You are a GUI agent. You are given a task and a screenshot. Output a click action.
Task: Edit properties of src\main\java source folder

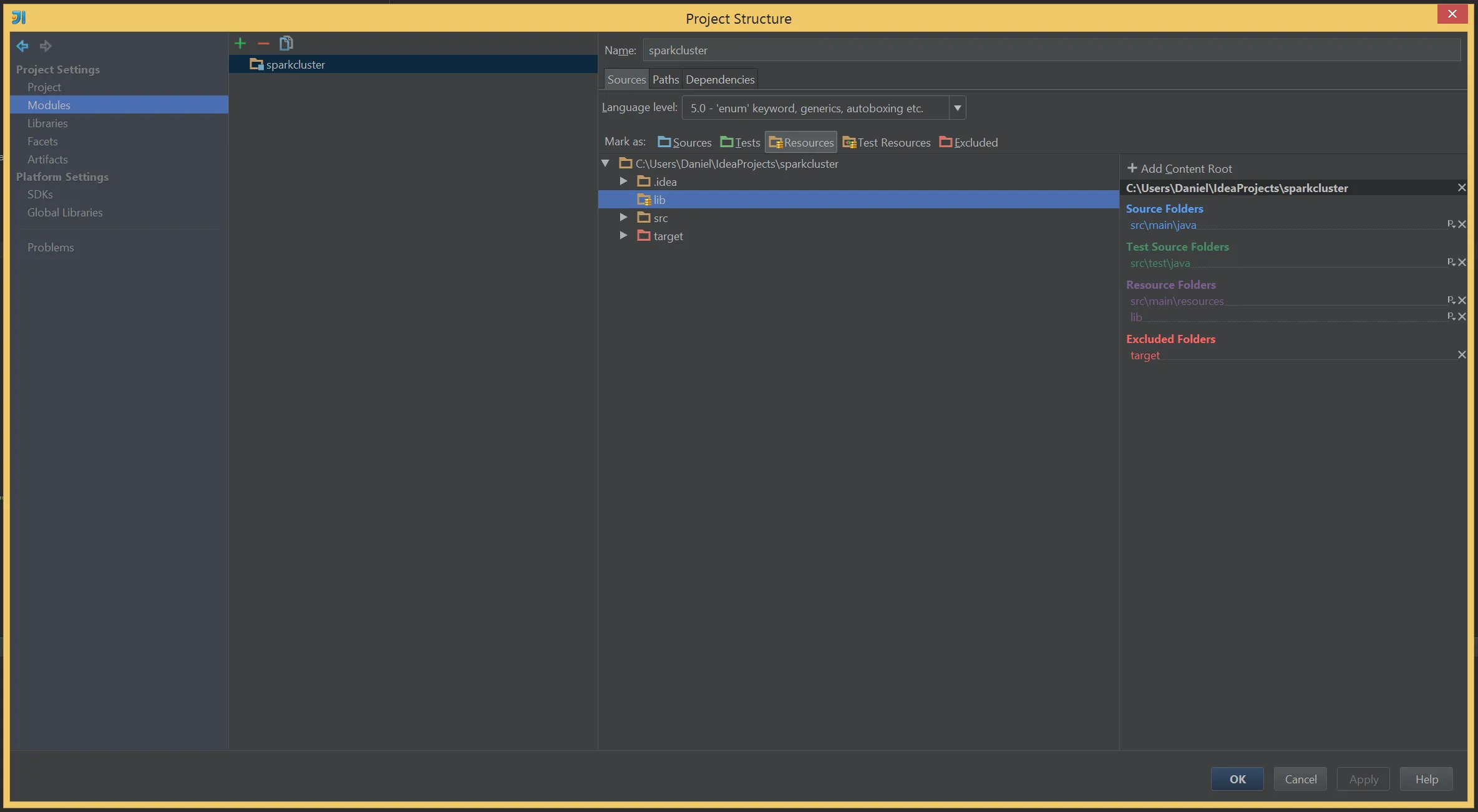tap(1451, 224)
